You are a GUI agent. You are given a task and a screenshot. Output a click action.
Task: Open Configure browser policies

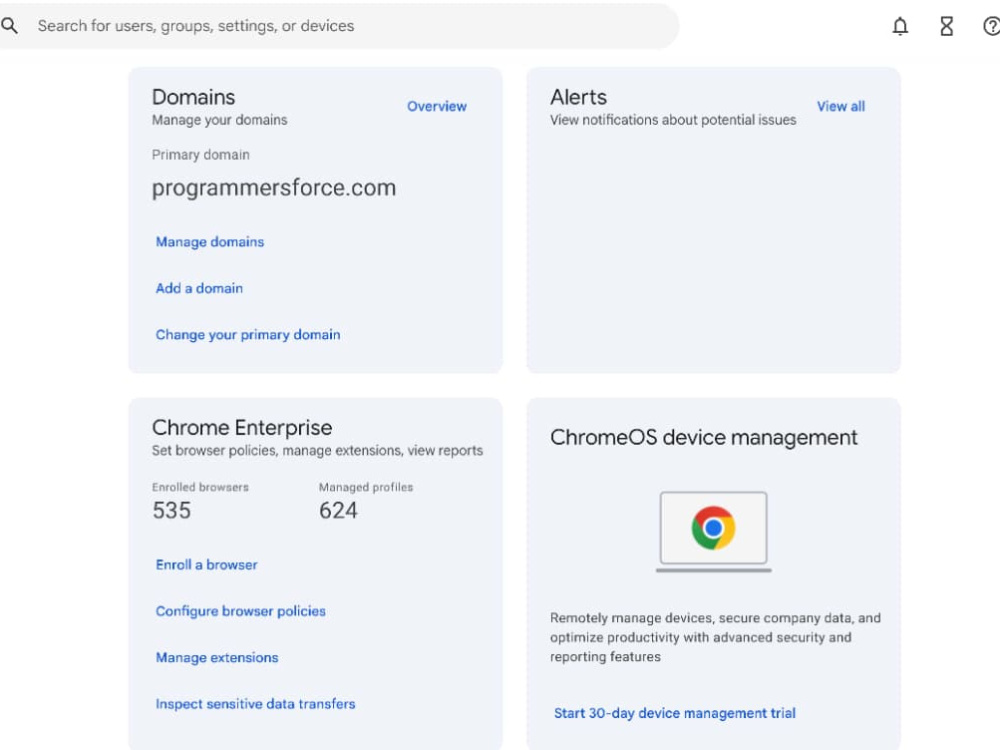[x=240, y=611]
